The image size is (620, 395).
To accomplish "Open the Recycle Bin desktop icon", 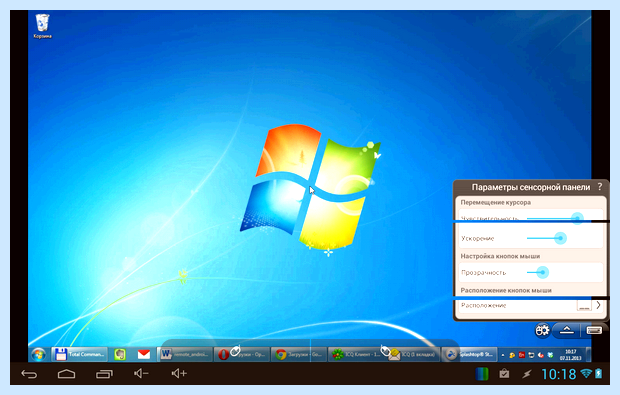I will [x=42, y=26].
